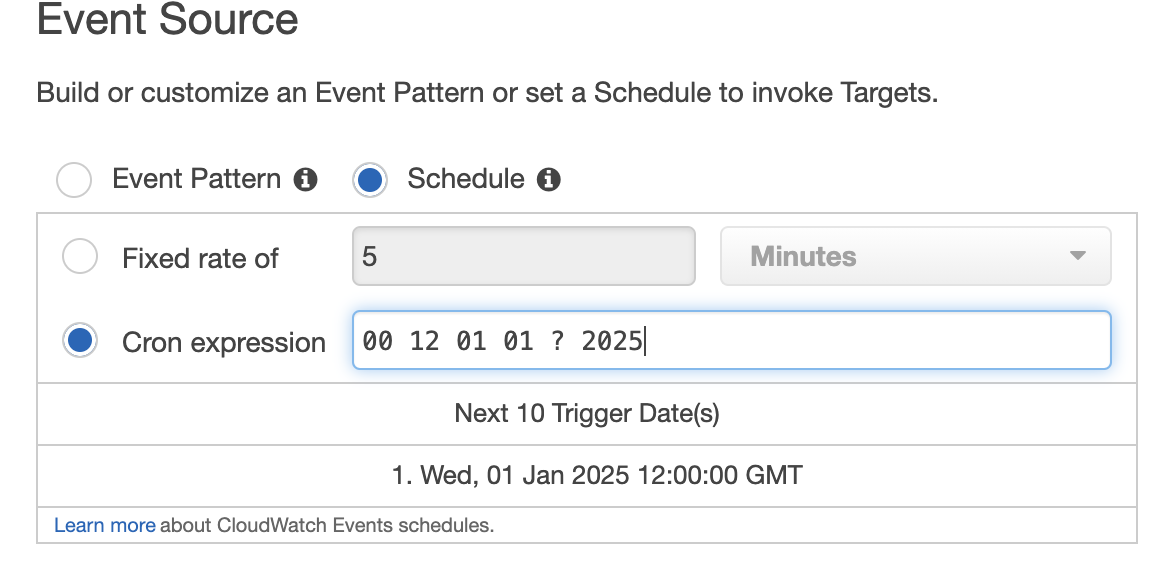This screenshot has height=566, width=1170.
Task: Click the arrow on the Minutes dropdown
Action: 1077,256
